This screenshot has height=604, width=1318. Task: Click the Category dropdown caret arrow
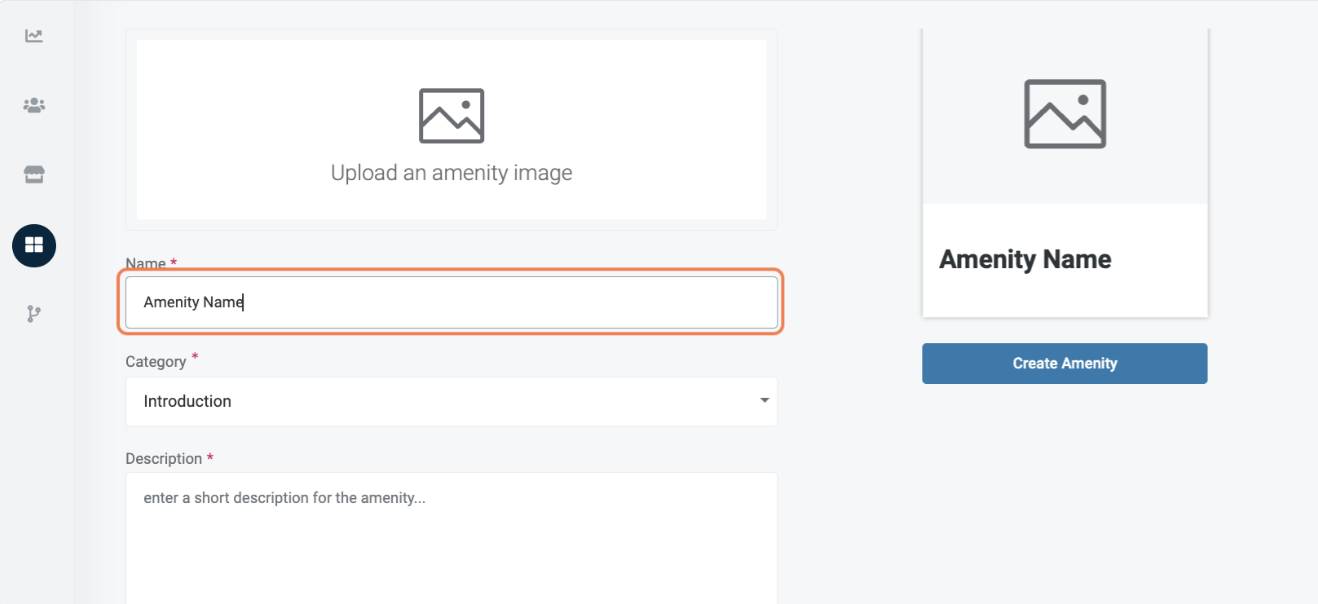click(764, 401)
